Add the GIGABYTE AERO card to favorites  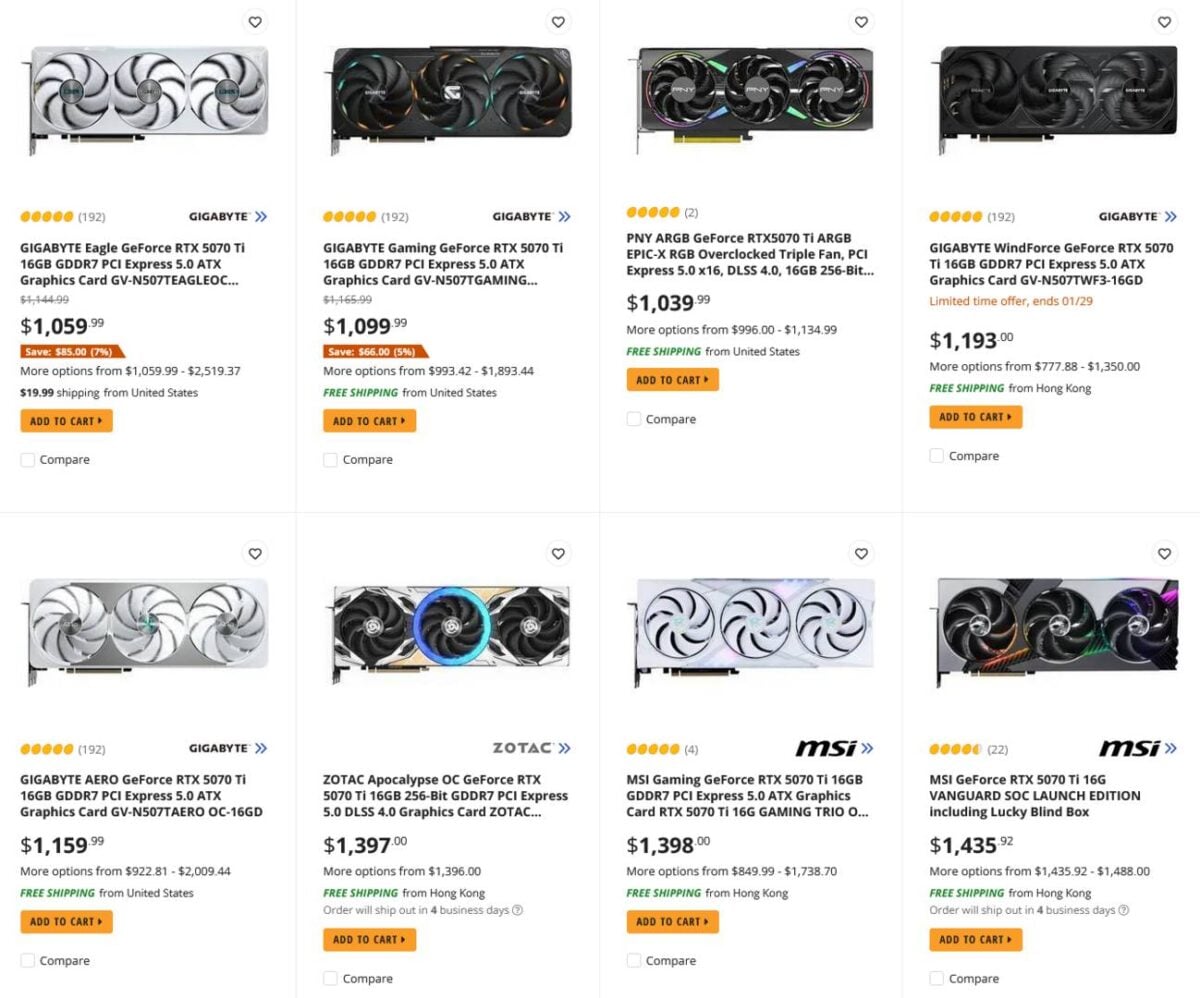click(255, 553)
